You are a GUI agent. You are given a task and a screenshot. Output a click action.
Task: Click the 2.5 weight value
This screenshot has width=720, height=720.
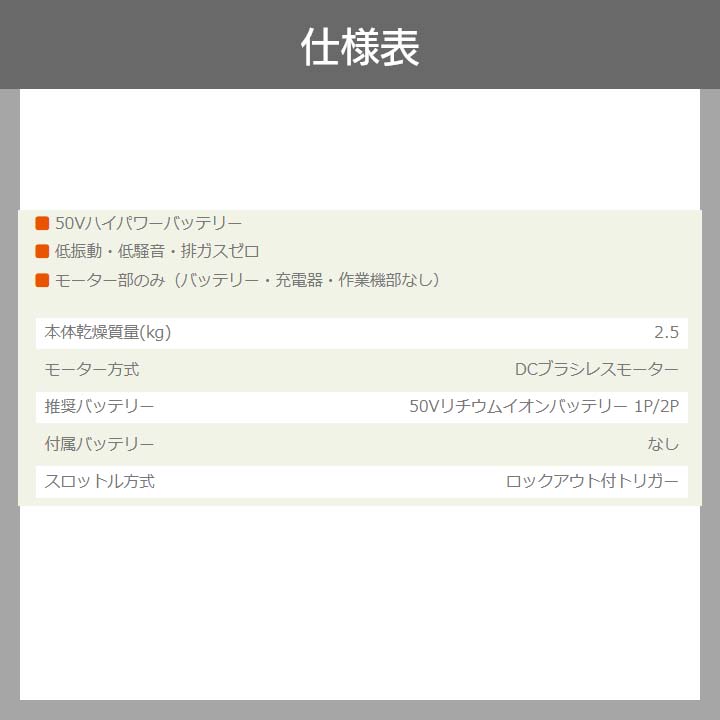click(x=666, y=333)
